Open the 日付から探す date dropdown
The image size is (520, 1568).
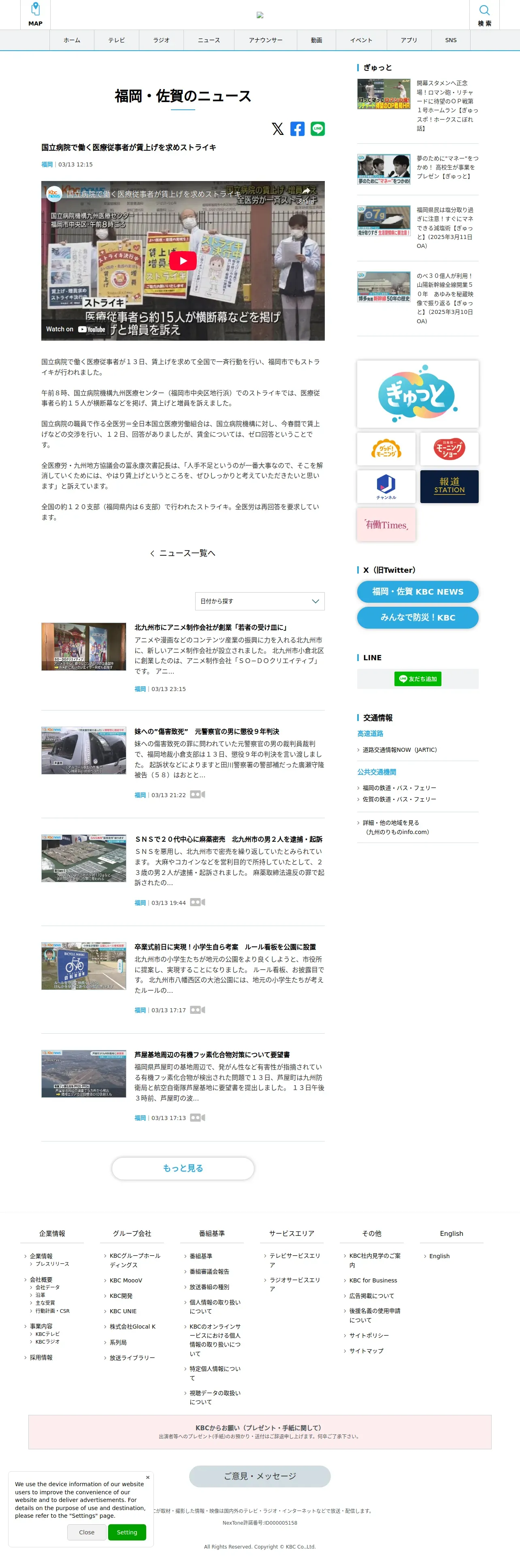(x=260, y=601)
